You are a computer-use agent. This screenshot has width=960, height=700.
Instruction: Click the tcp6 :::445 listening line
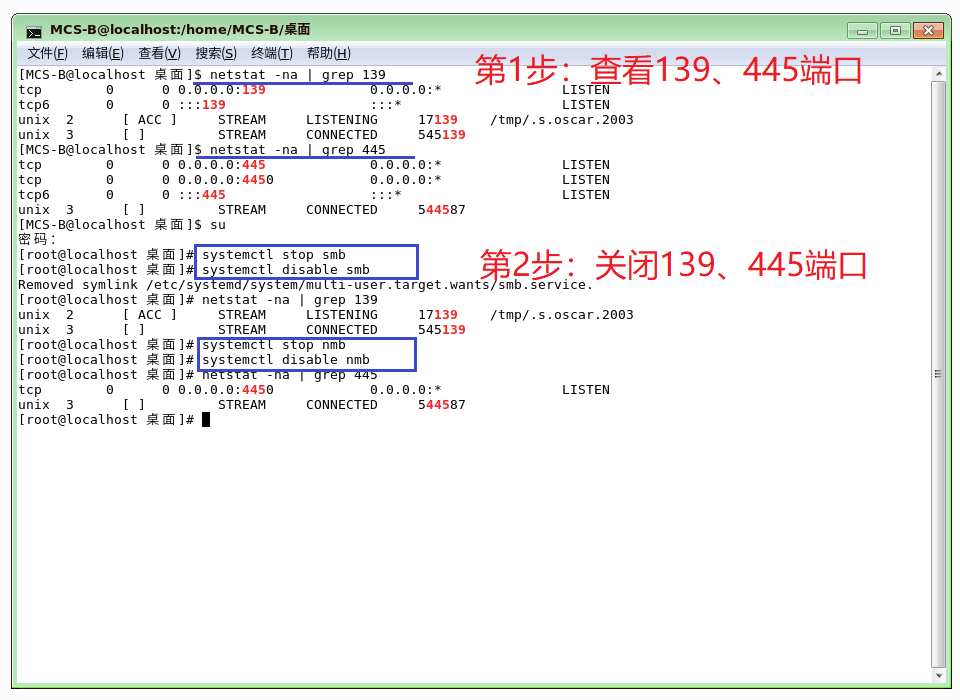click(314, 195)
